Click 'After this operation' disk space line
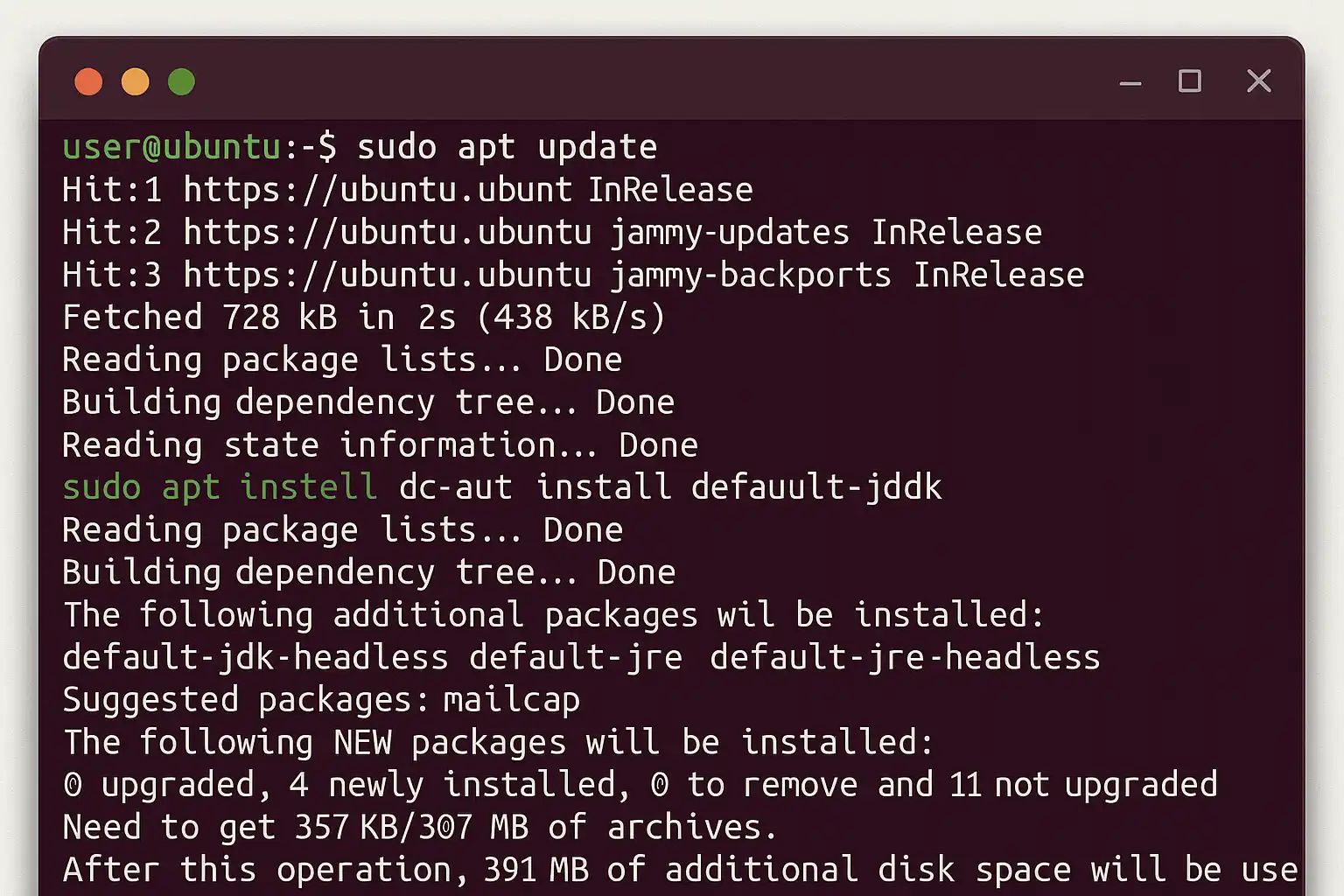 point(680,870)
